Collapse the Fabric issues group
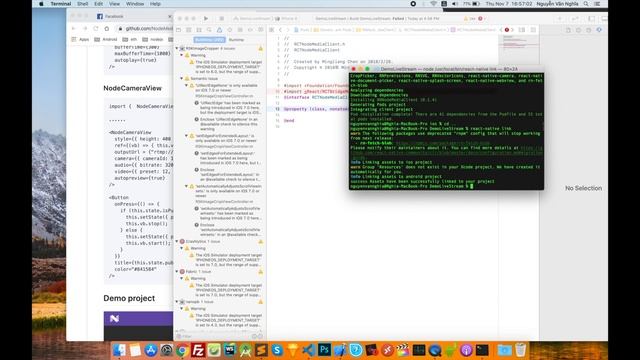This screenshot has height=360, width=640. point(177,271)
